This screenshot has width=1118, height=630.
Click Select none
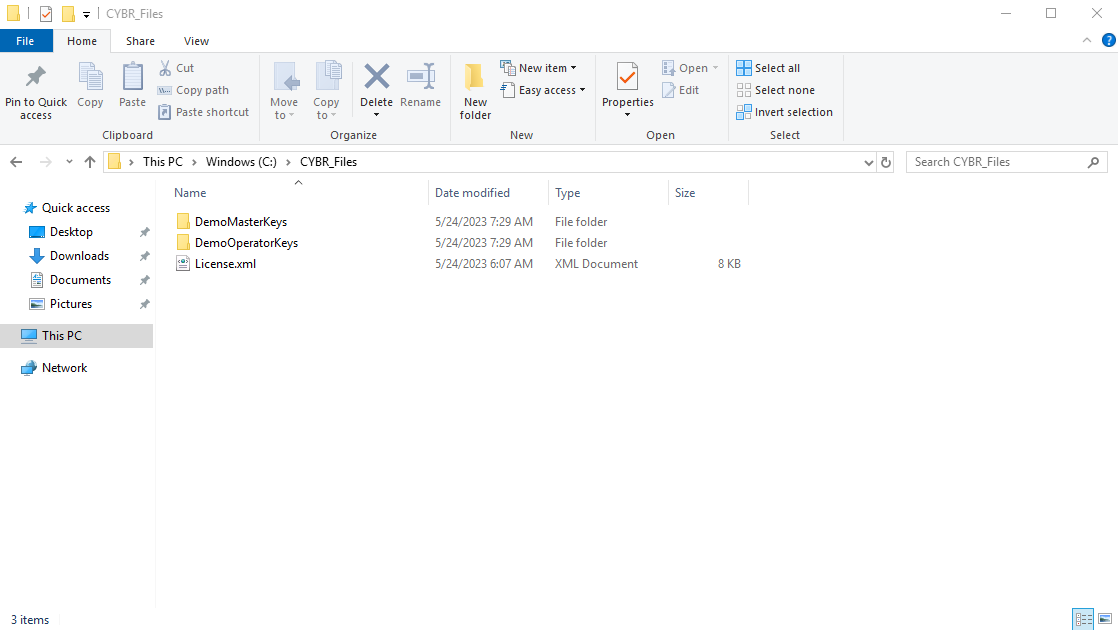tap(775, 90)
